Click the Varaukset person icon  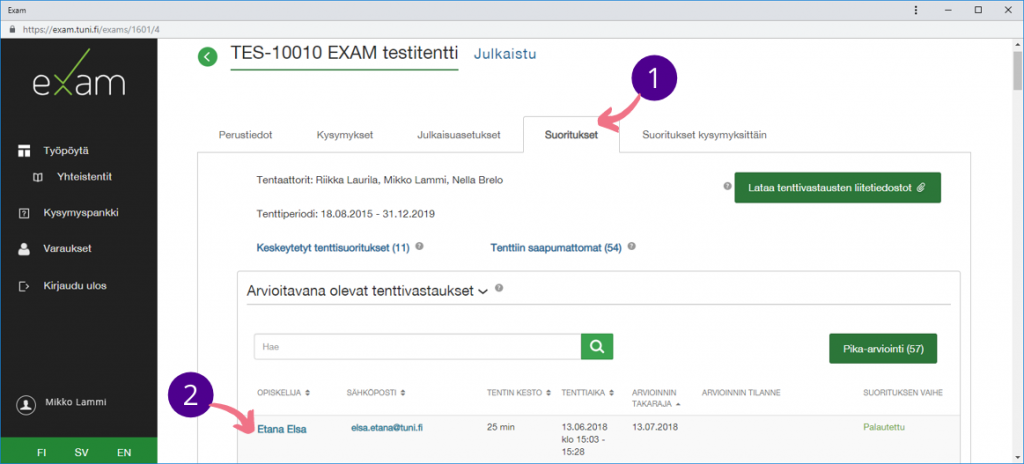25,249
